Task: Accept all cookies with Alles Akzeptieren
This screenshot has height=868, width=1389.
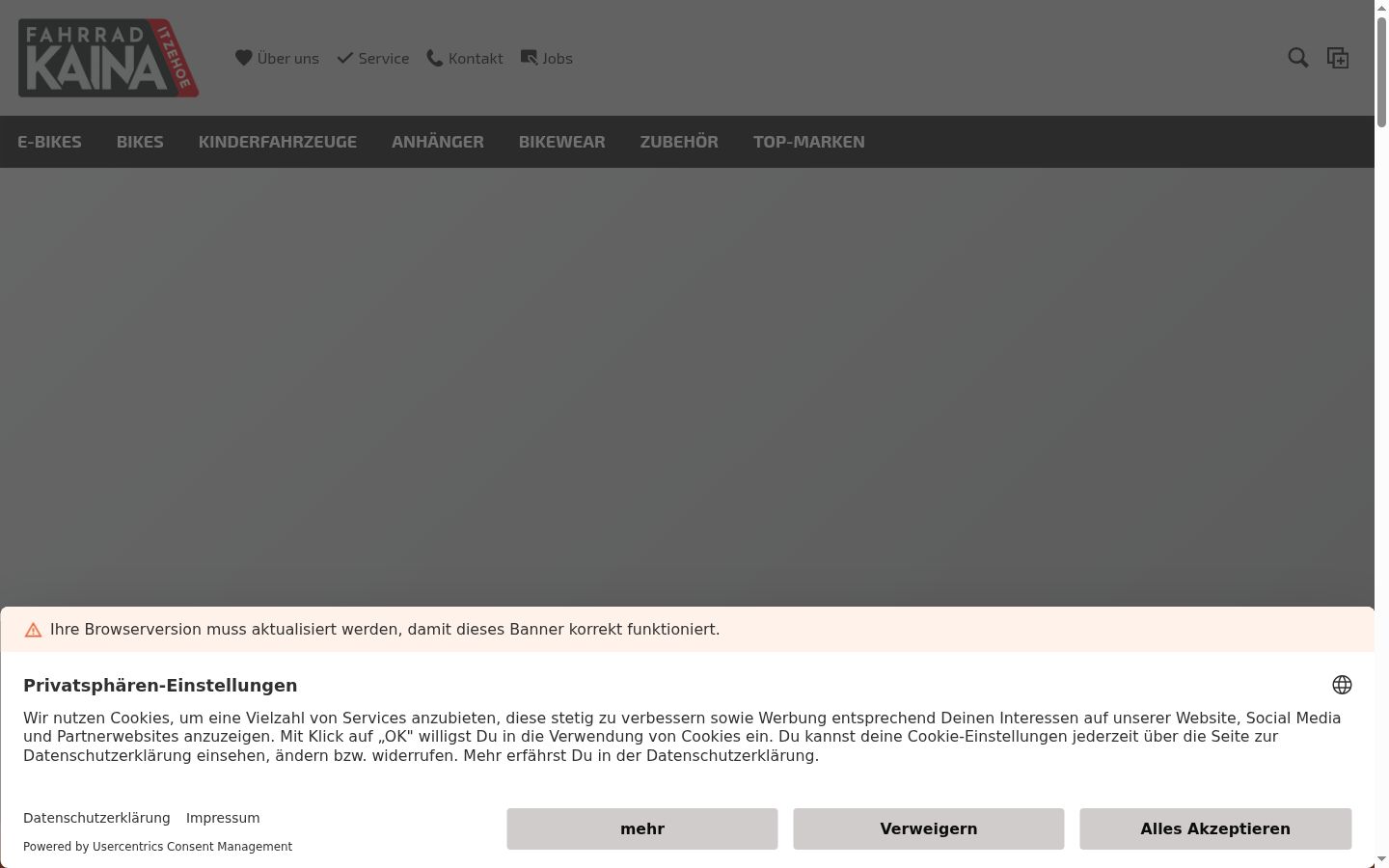Action: pyautogui.click(x=1215, y=829)
